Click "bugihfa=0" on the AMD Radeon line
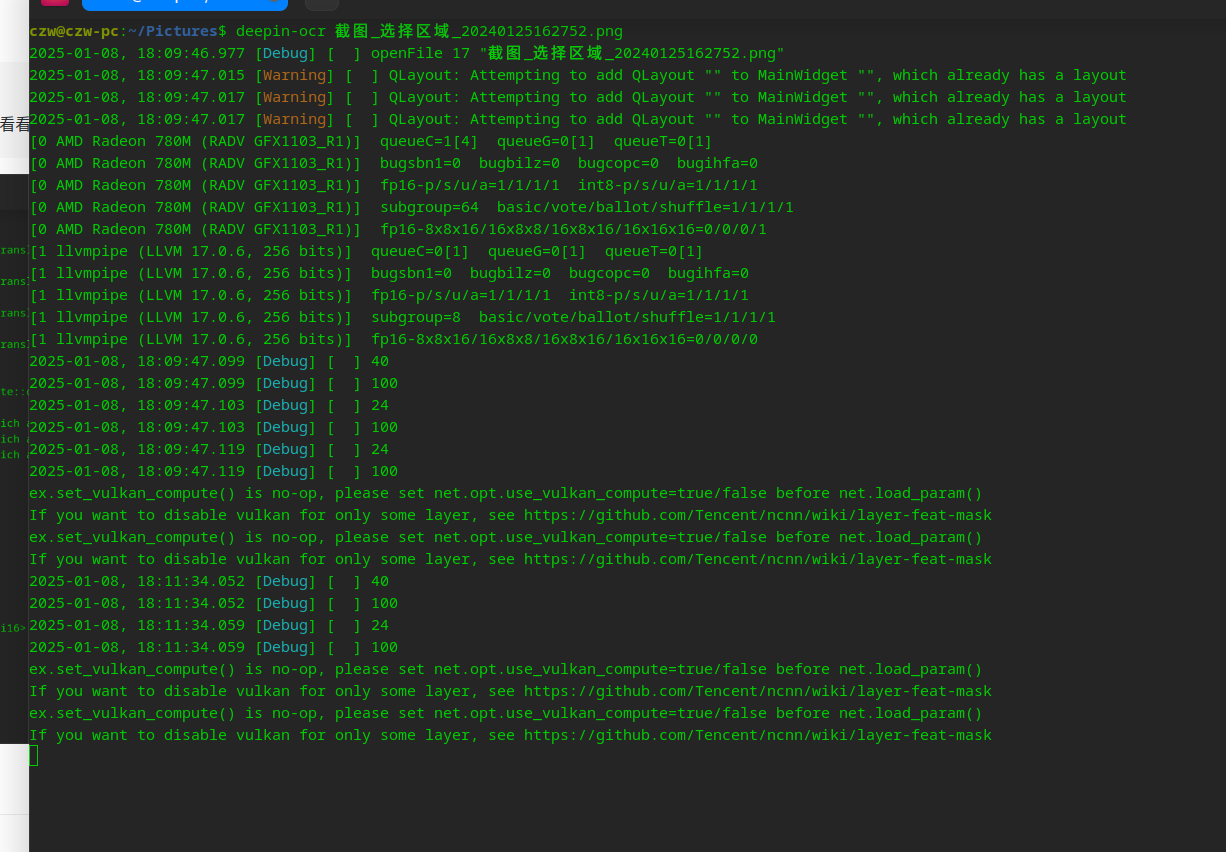Screen dimensions: 1226x852 [717, 163]
